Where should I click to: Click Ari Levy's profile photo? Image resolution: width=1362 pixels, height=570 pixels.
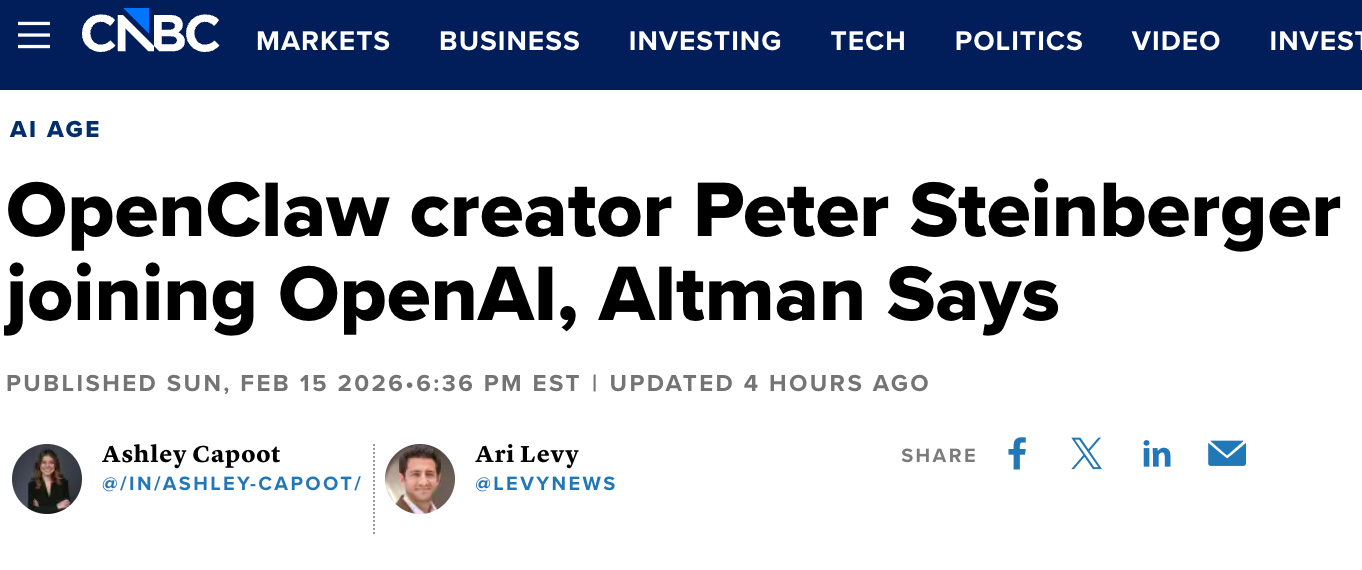click(x=420, y=478)
